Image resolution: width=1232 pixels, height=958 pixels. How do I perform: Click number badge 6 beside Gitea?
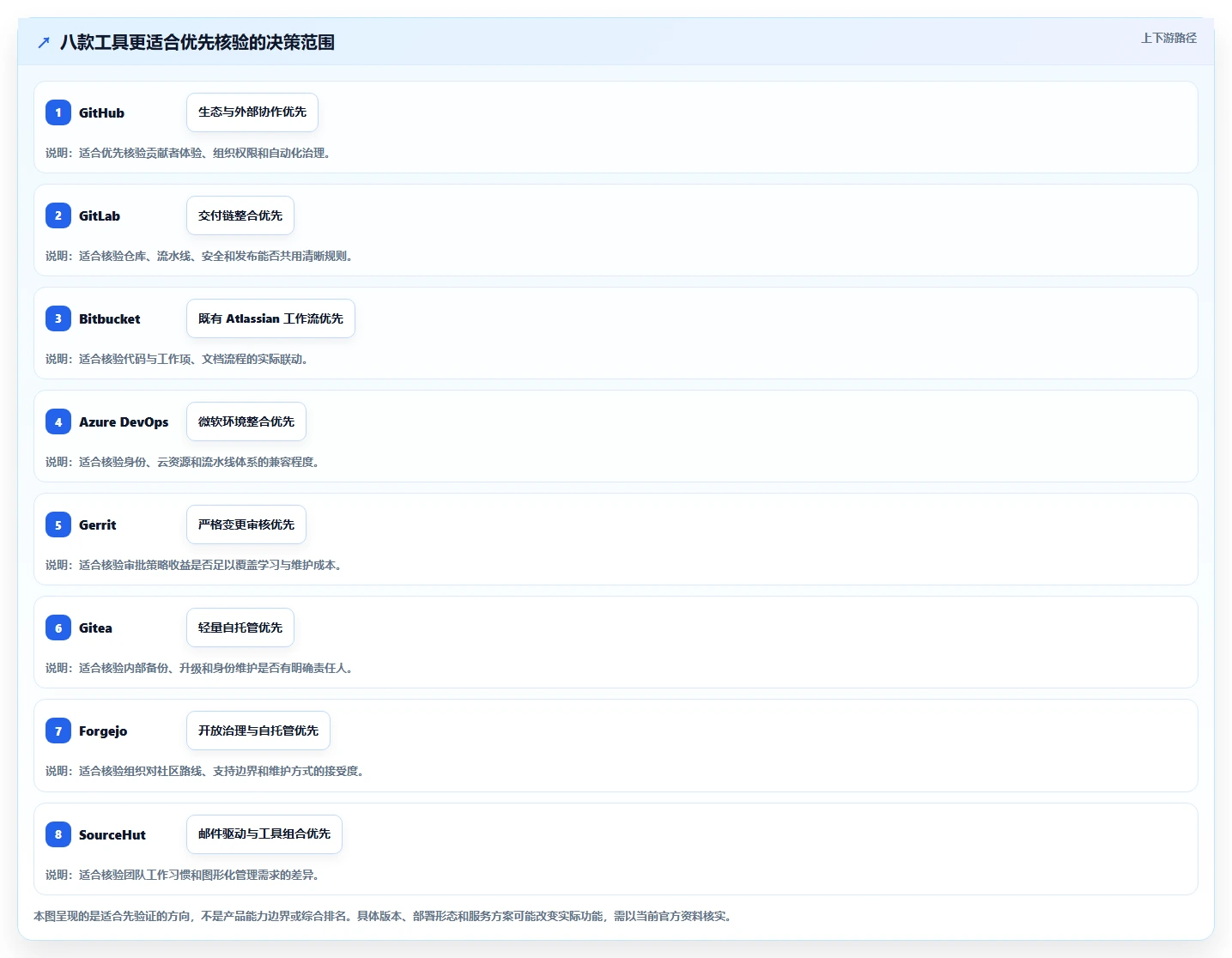[x=58, y=628]
